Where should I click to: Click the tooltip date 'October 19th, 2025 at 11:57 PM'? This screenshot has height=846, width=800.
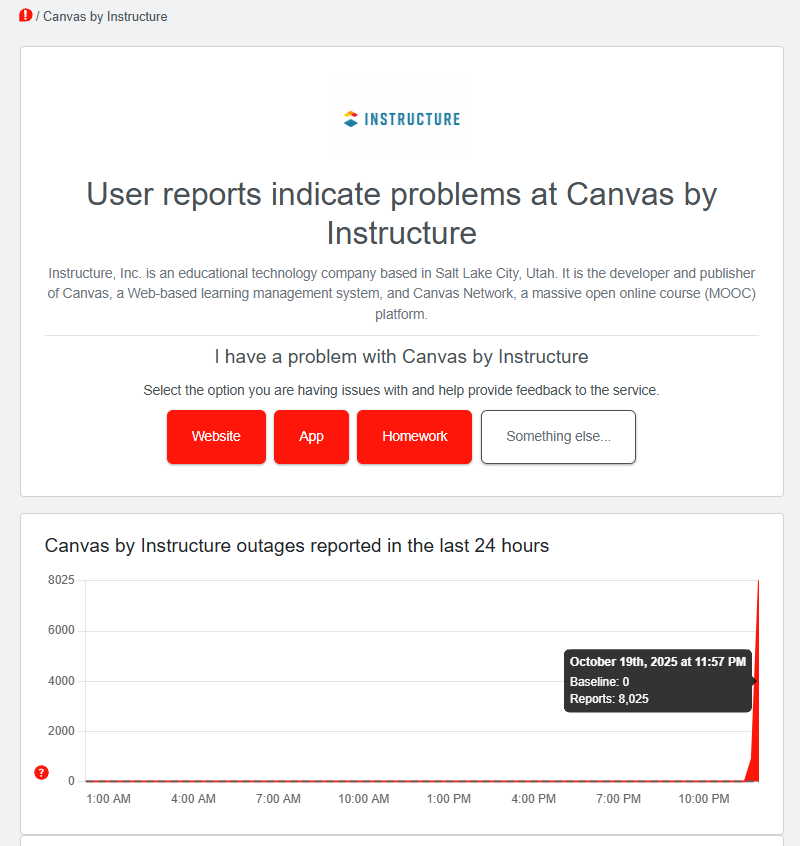[658, 662]
